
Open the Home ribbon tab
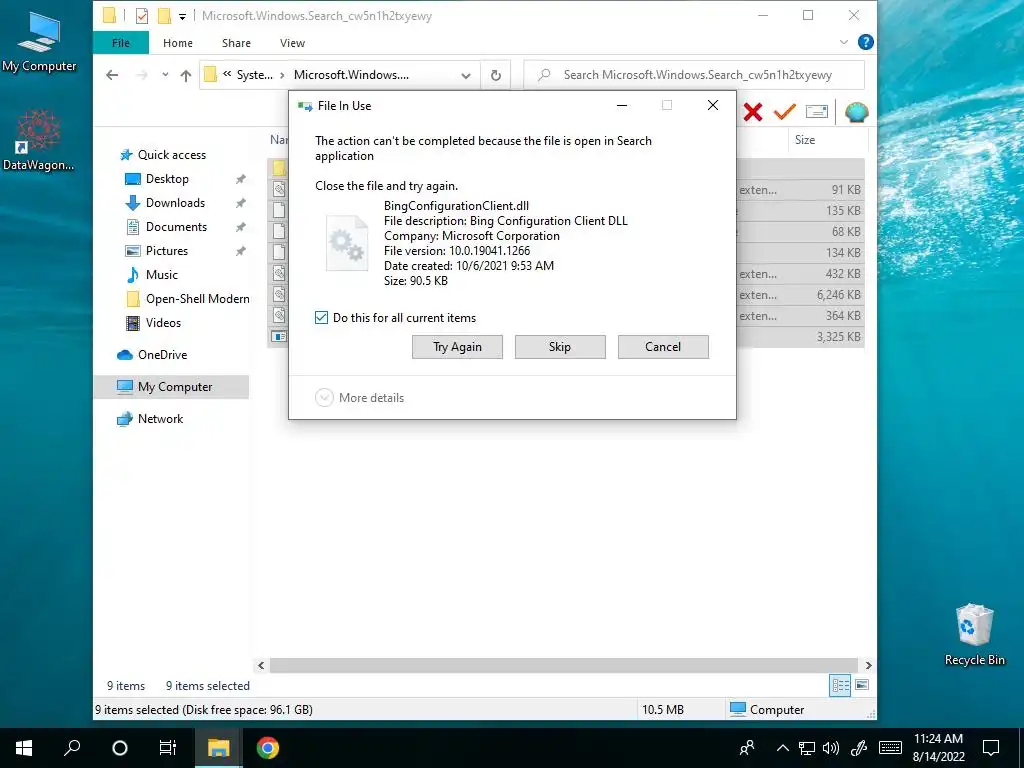pos(178,43)
